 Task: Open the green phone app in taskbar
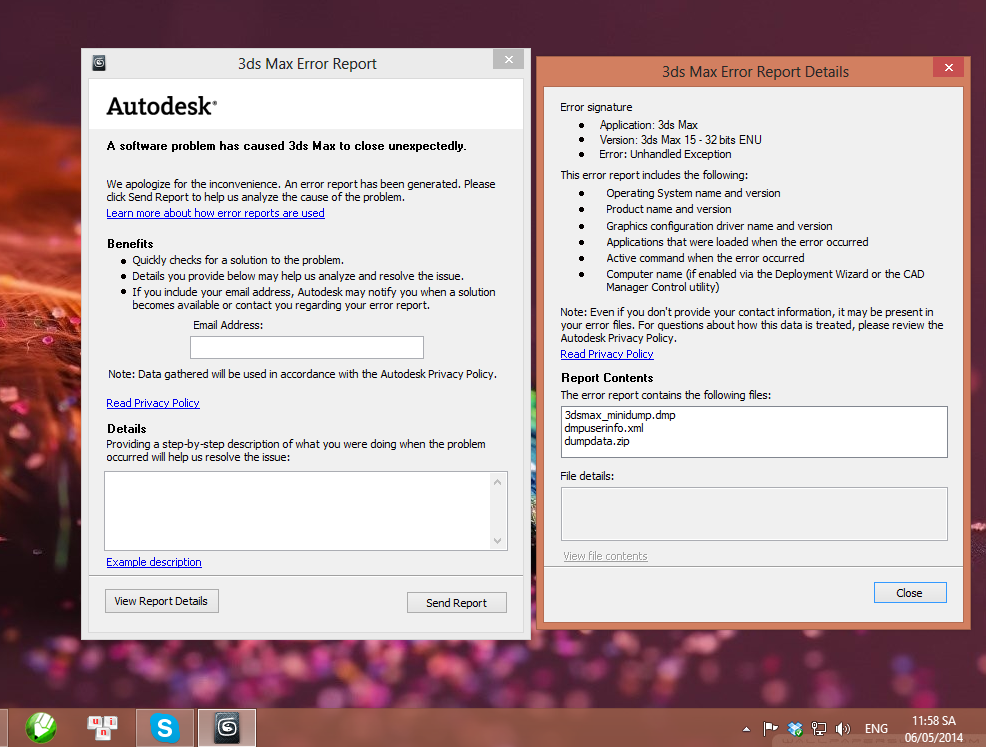point(41,728)
